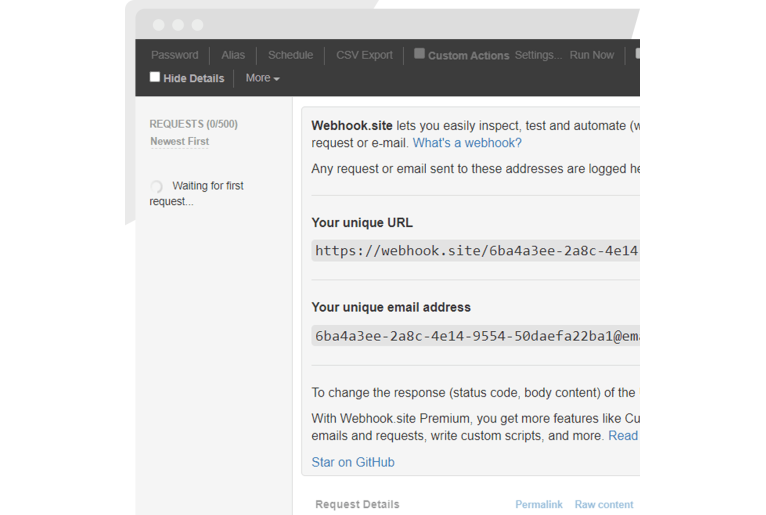The image size is (766, 515).
Task: Expand the More dropdown menu
Action: [262, 78]
